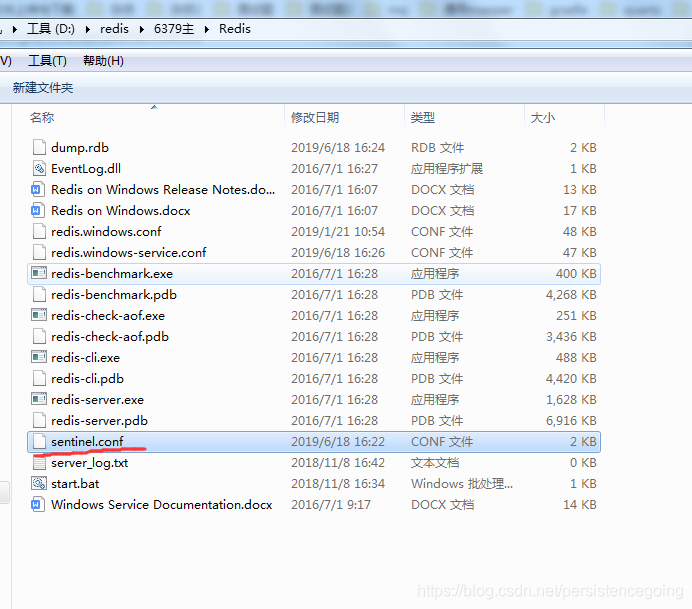Click date 2019/1/21 10:54 of redis.windows.conf

click(338, 232)
